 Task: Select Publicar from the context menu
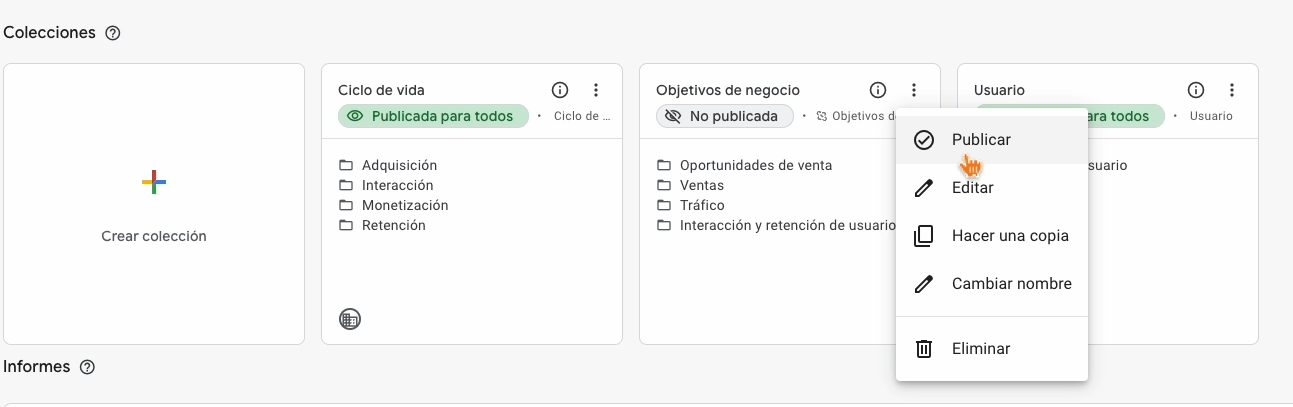(x=981, y=140)
